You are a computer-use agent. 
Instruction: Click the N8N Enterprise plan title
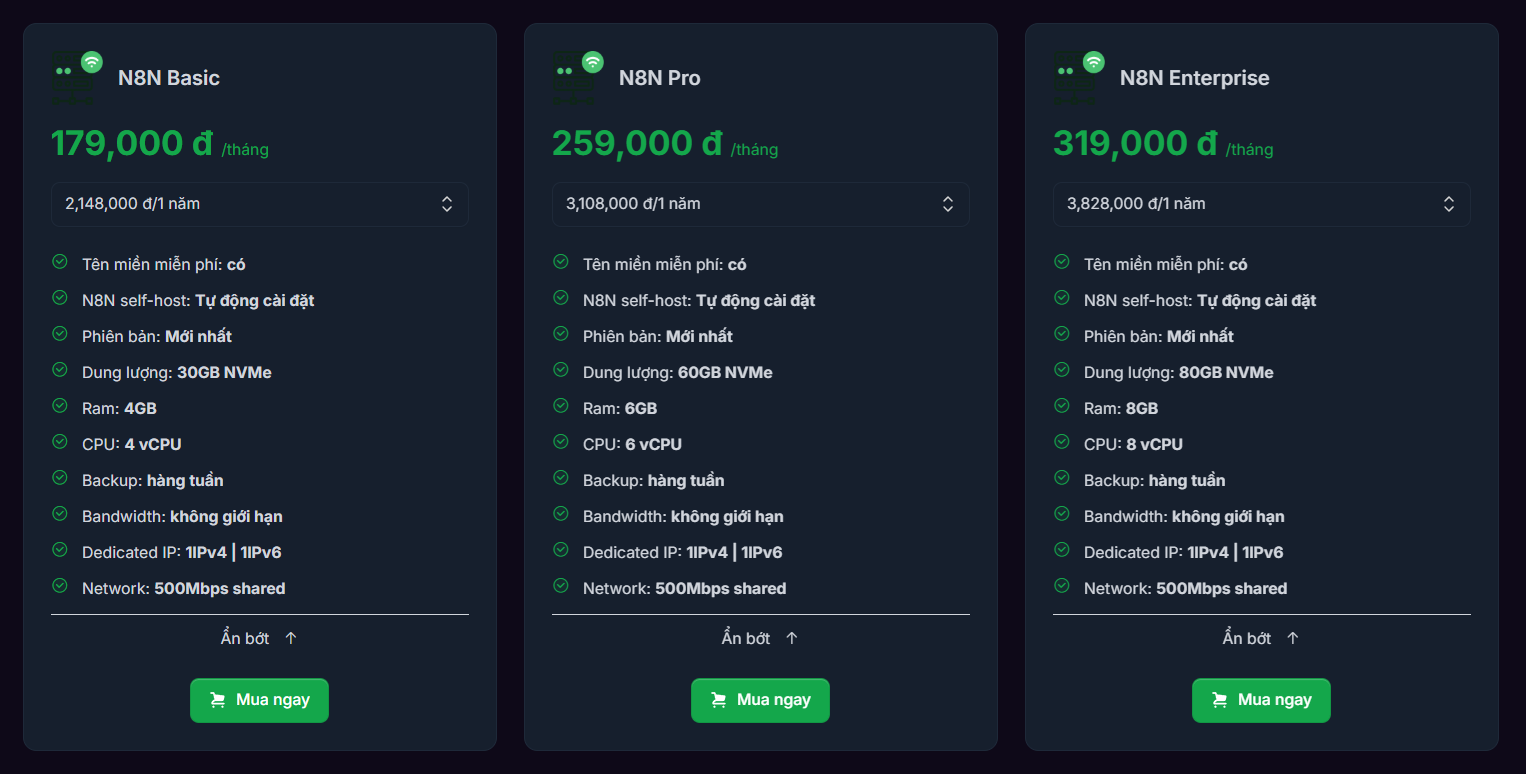1194,78
